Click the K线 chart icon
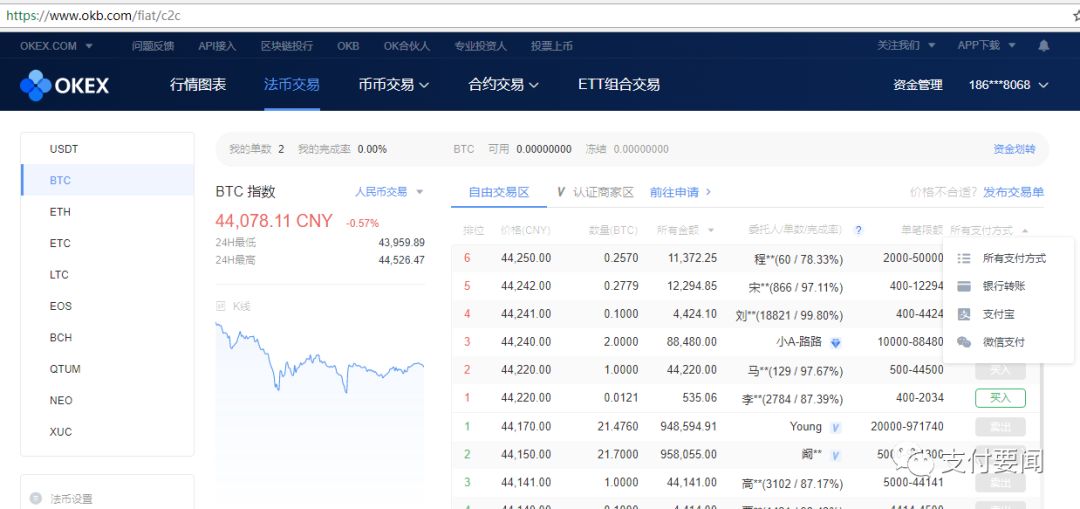 click(x=221, y=306)
